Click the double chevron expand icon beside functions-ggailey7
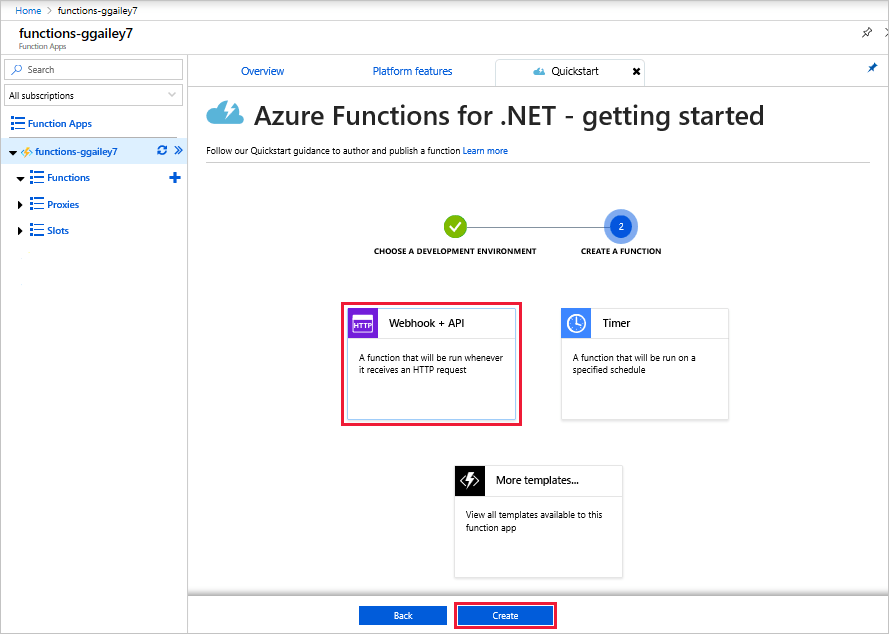The width and height of the screenshot is (889, 634). [x=178, y=150]
